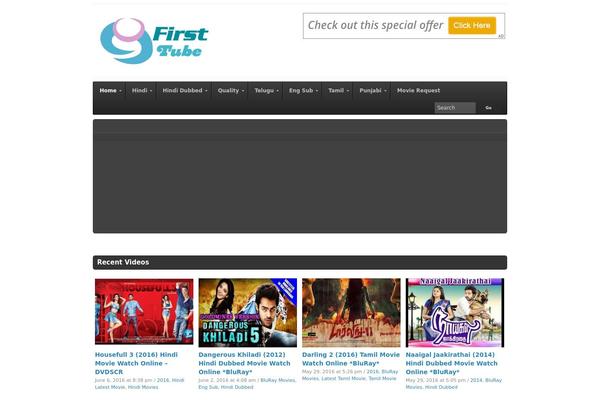Expand the Eng Sub navigation menu
Screen dimensions: 600x400
(303, 91)
